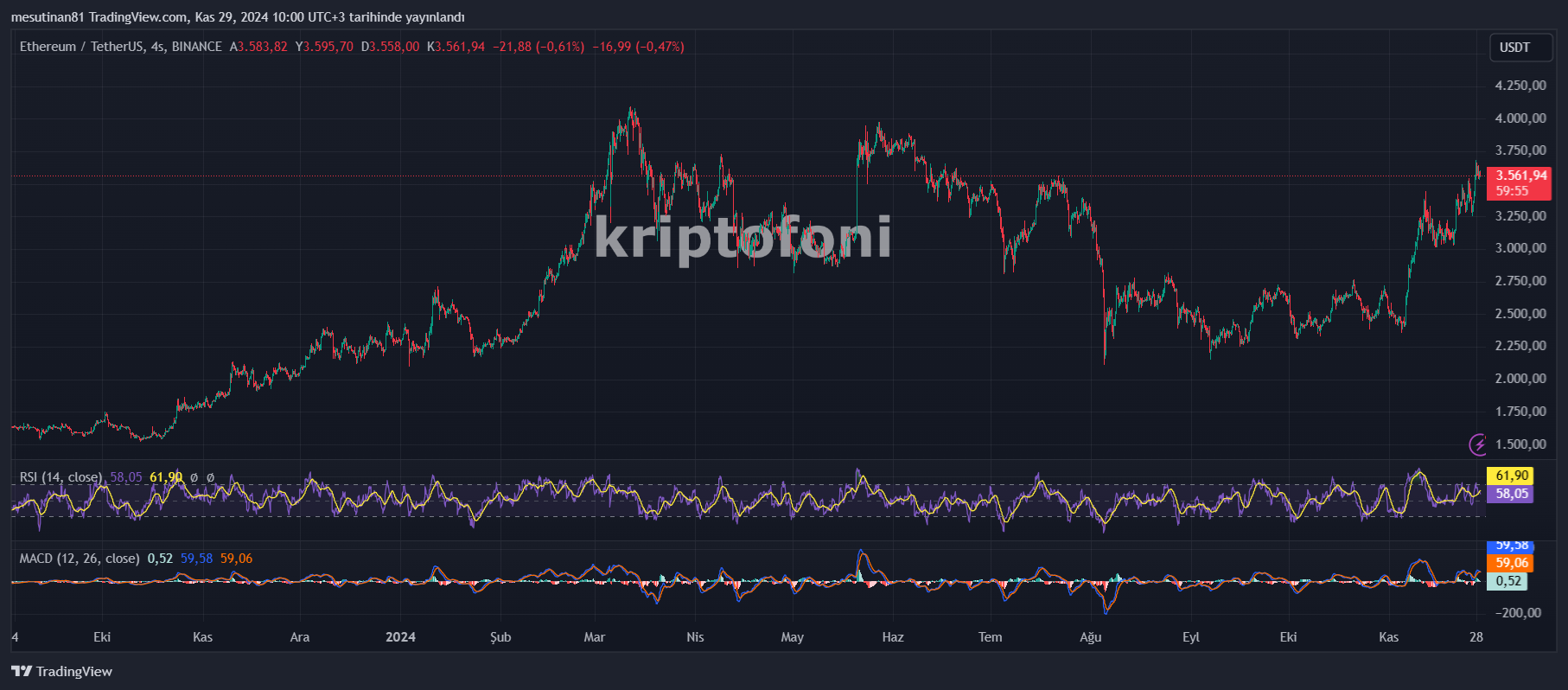Click the purple lightning bolt icon
Screen dimensions: 1568x690
point(1478,444)
